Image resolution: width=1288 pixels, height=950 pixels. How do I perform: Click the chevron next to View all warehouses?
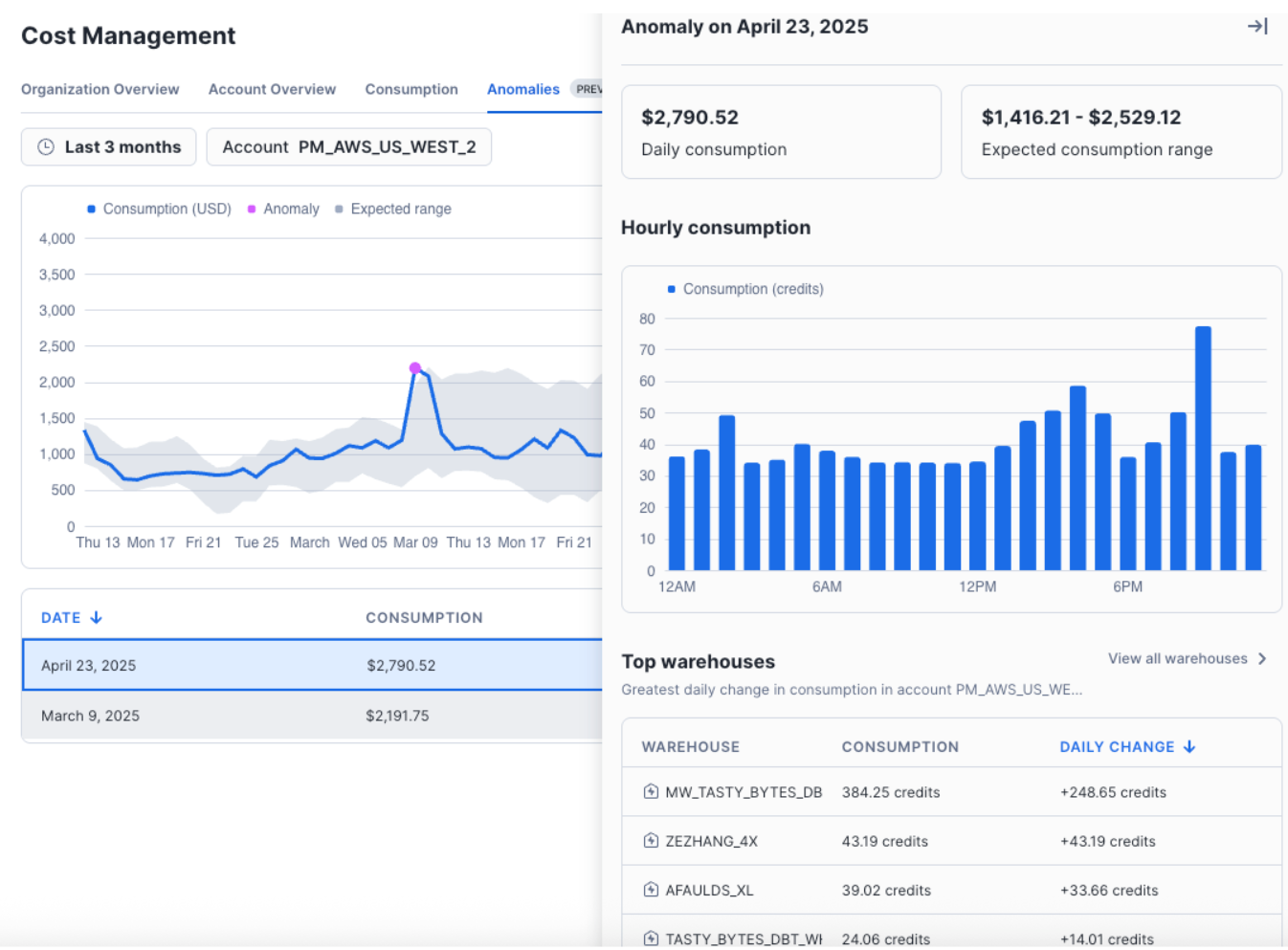1262,658
